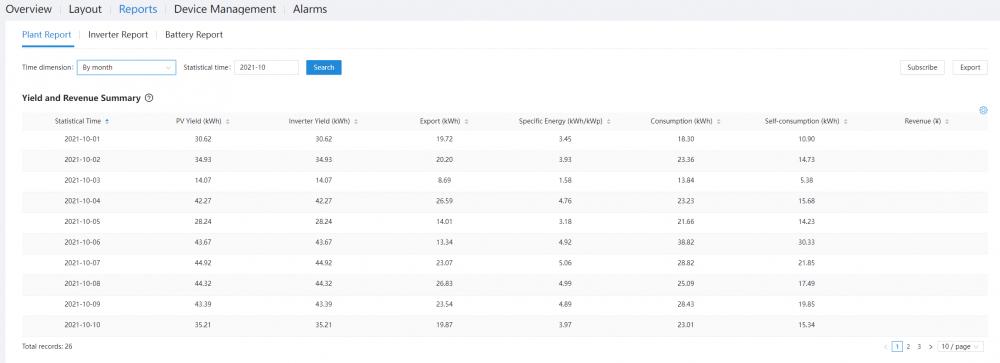Sort the Consumption (kWh) column
1000x363 pixels.
tap(719, 121)
